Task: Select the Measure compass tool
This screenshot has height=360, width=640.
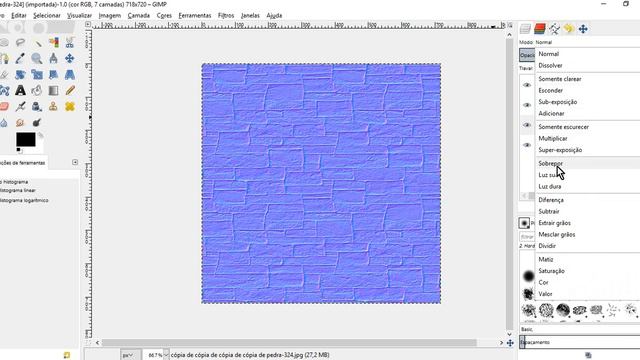Action: tap(53, 58)
